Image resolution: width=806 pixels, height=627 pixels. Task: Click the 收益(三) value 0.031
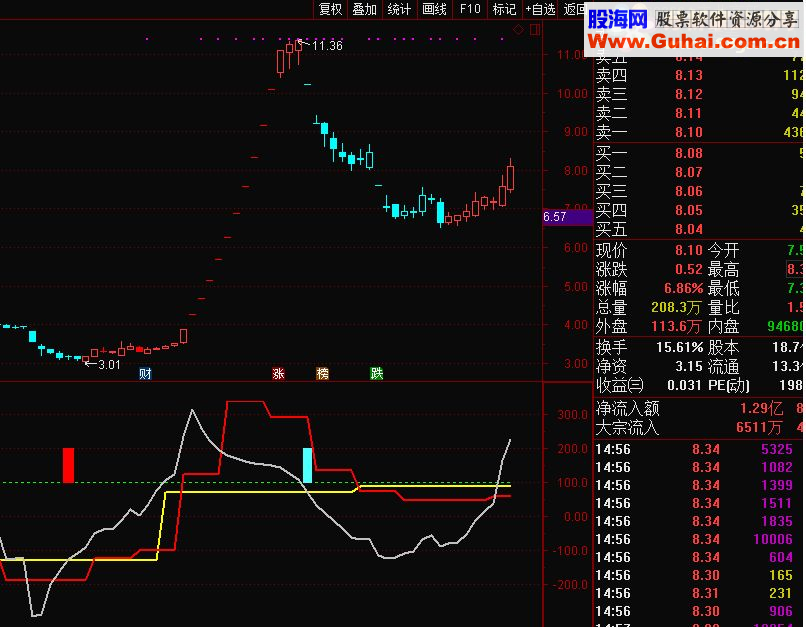pyautogui.click(x=684, y=385)
